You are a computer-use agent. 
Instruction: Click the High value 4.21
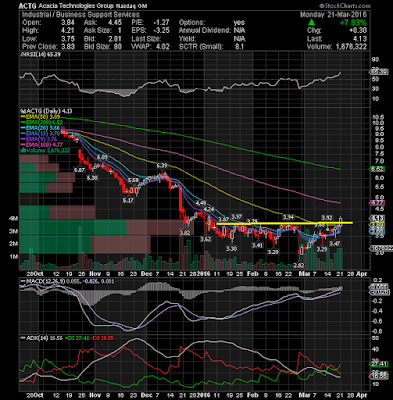[68, 31]
